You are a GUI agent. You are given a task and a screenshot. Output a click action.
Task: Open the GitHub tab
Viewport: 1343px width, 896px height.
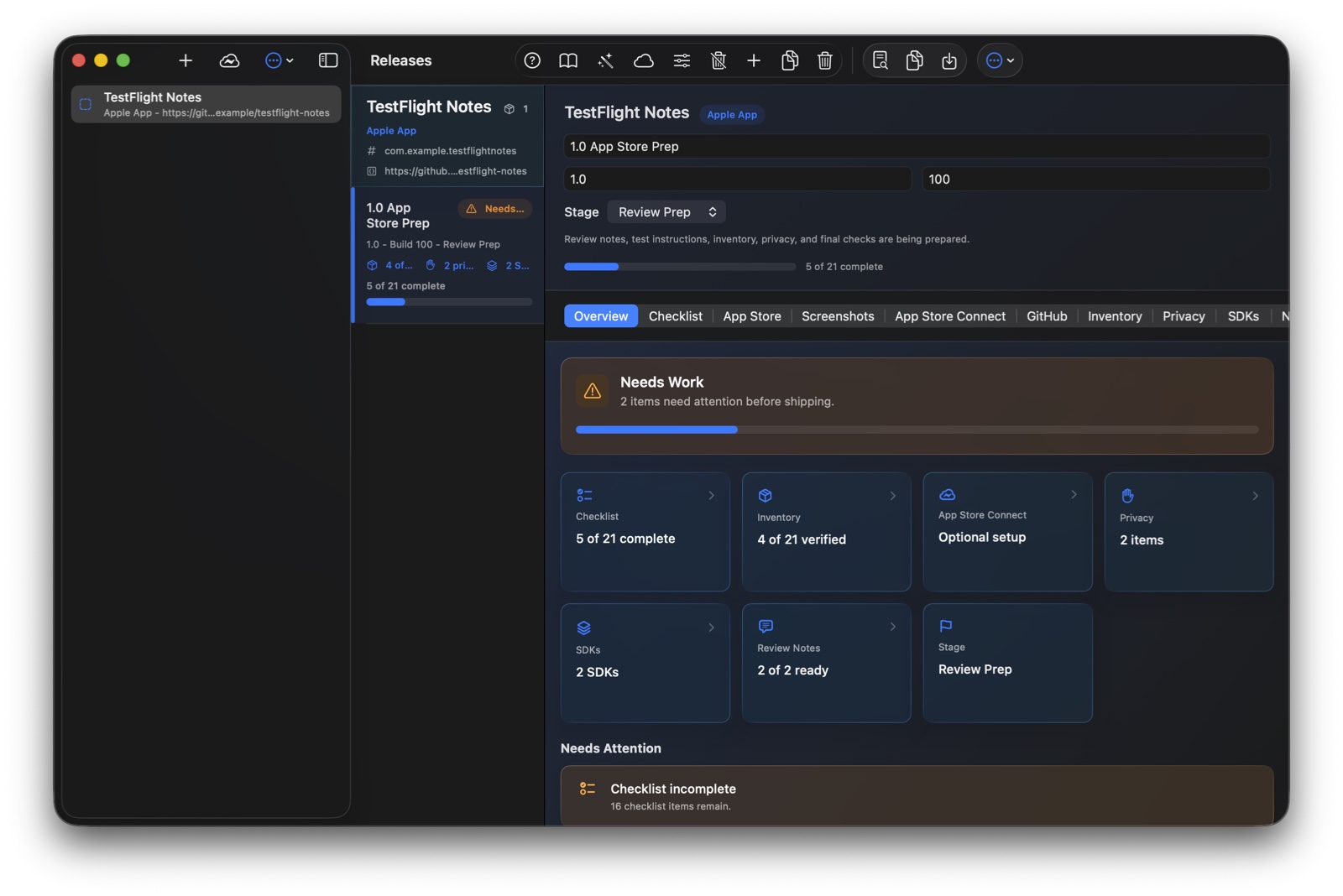(x=1047, y=316)
